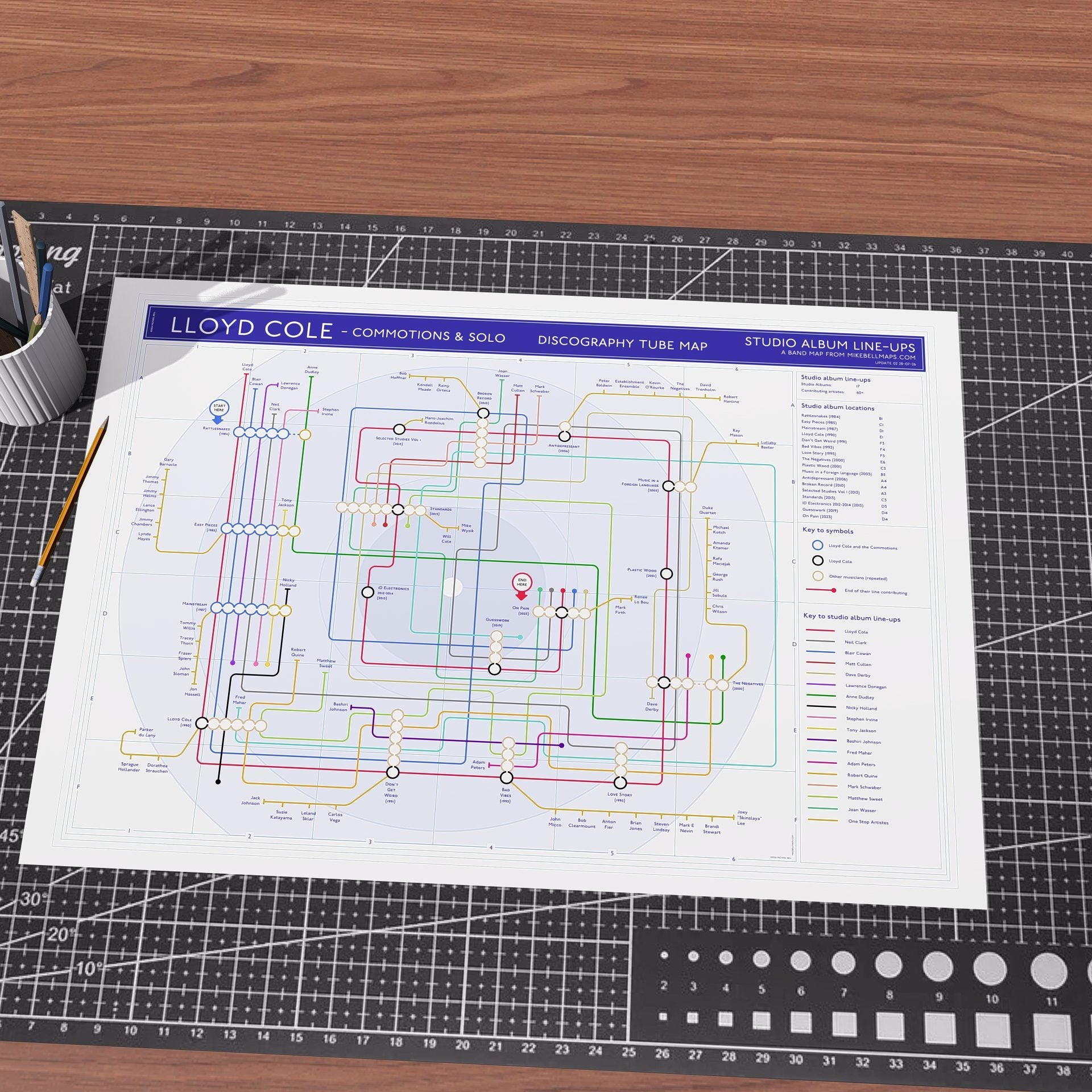
Task: Click "Antidepressant (2006)" in locations list
Action: coord(825,479)
